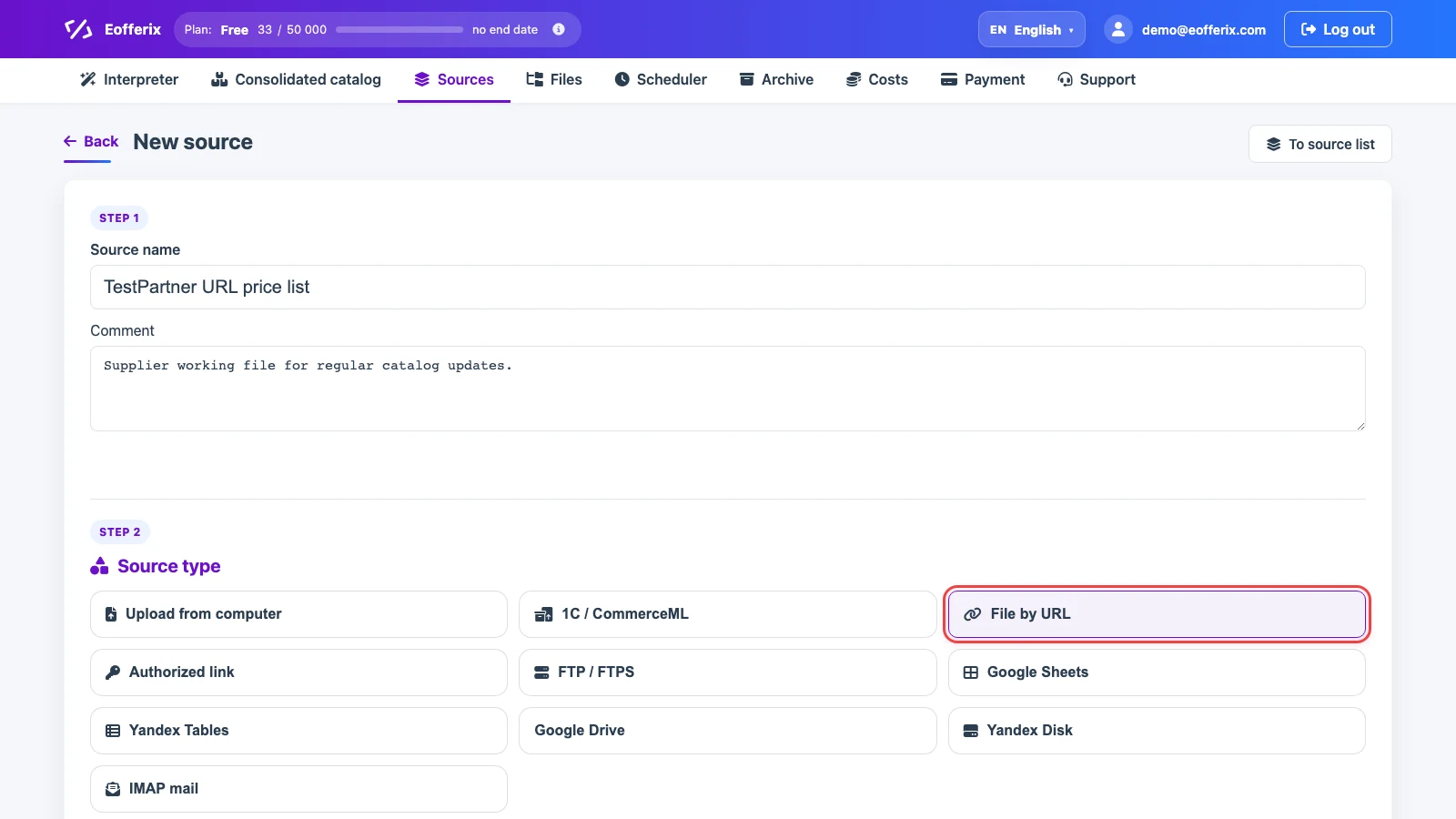Click the Interpreter magic wand icon
Viewport: 1456px width, 819px height.
tap(88, 79)
